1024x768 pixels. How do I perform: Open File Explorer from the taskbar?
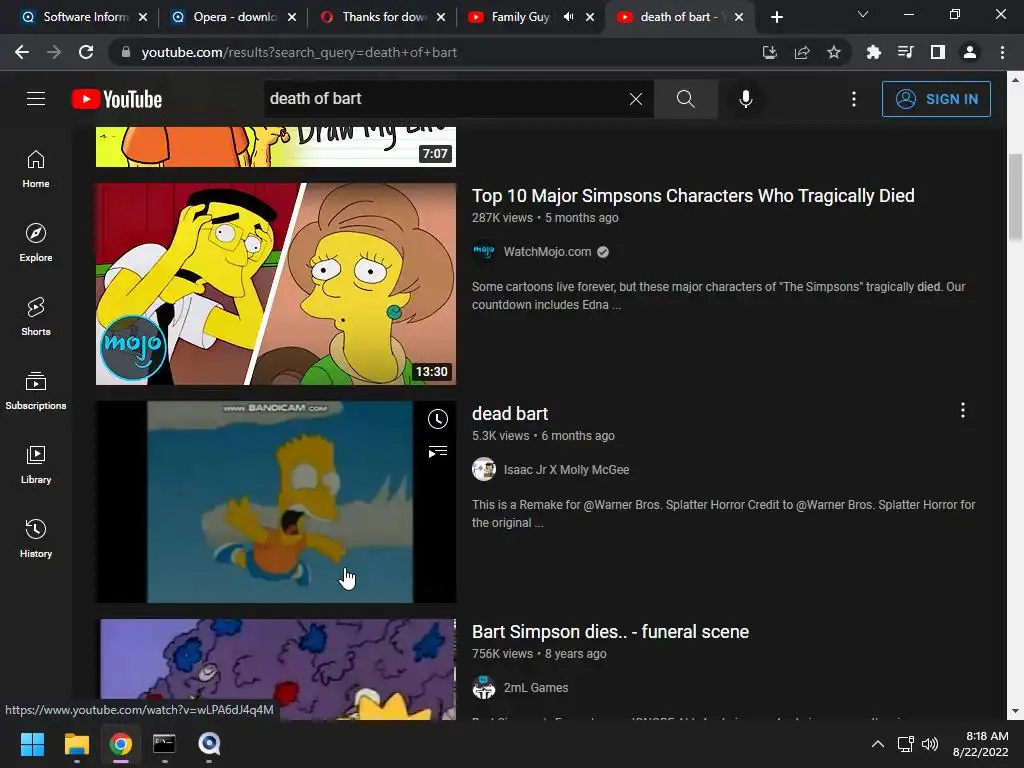click(x=76, y=744)
